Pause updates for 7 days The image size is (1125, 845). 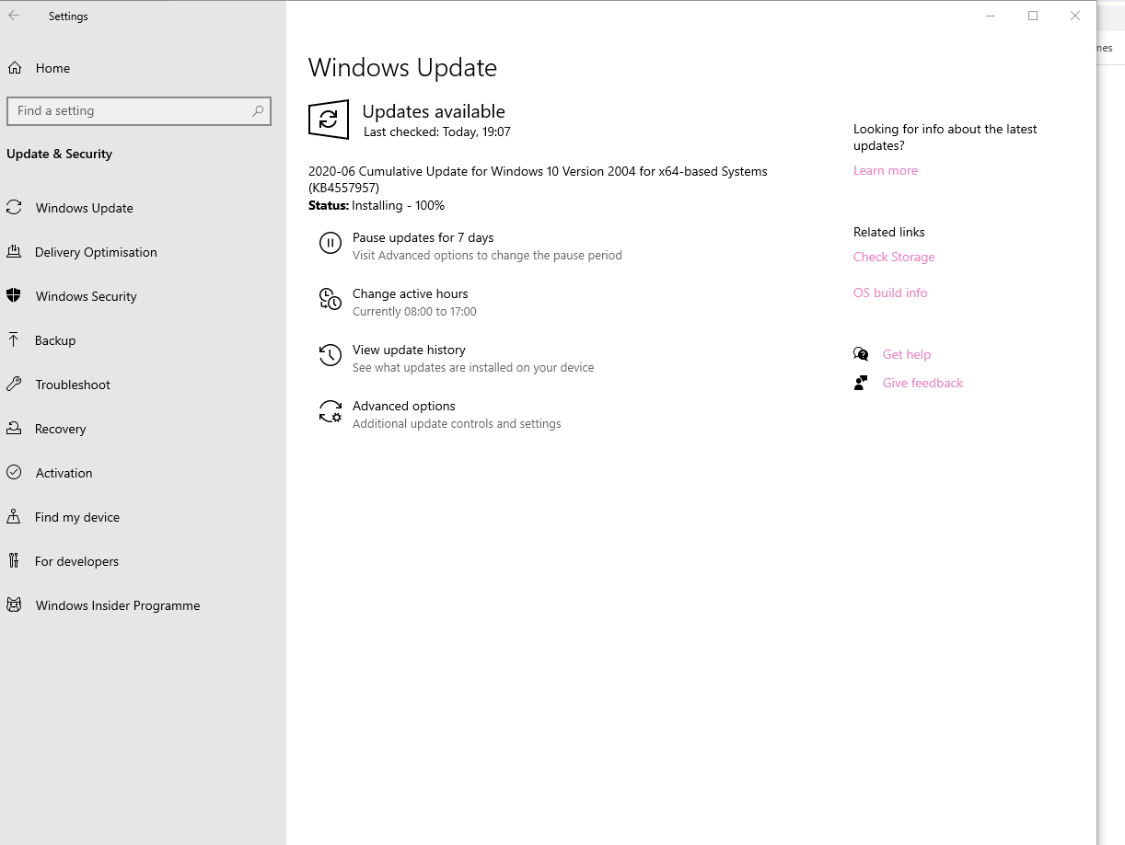coord(423,237)
